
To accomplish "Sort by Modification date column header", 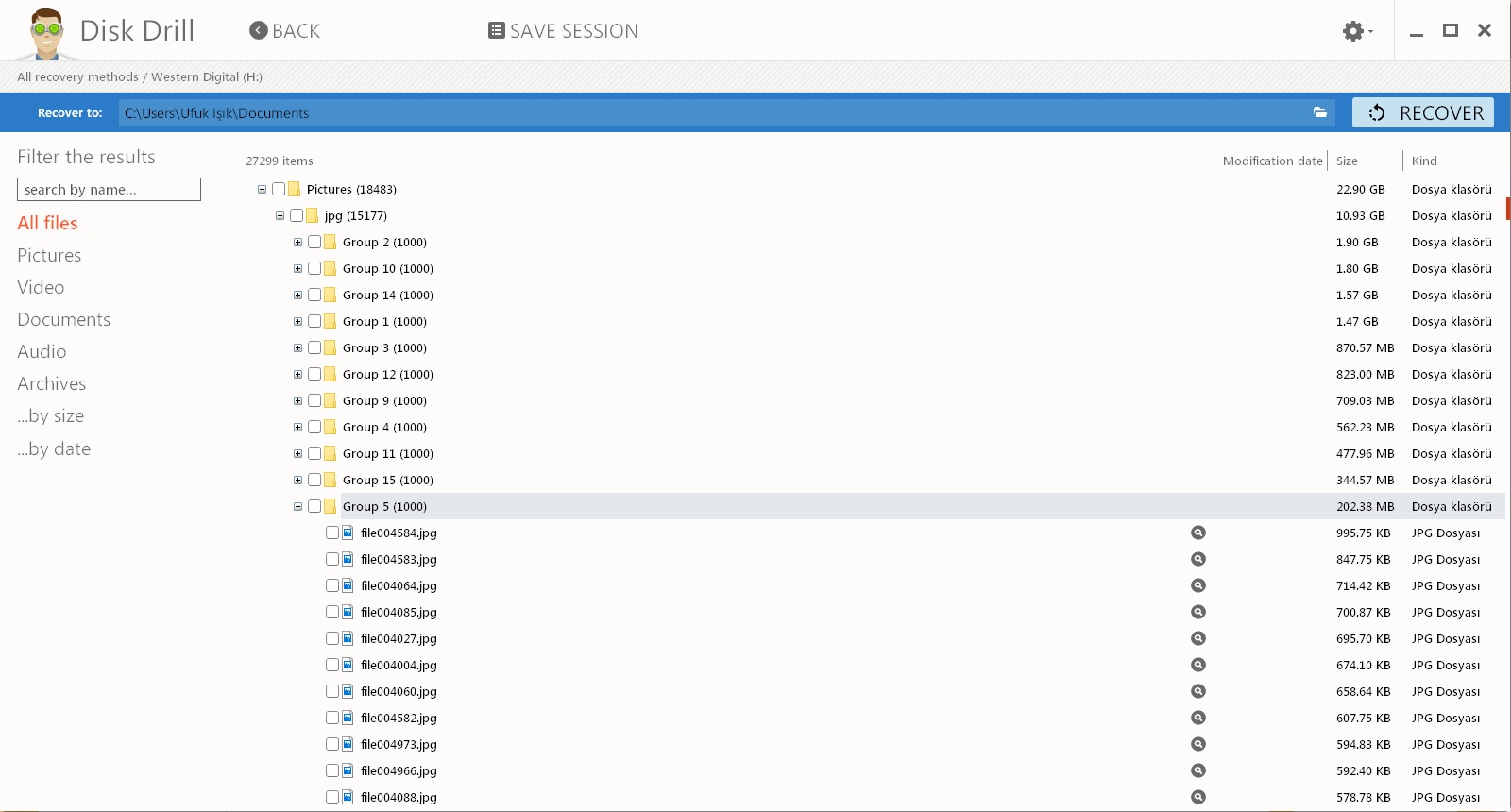I will coord(1272,161).
